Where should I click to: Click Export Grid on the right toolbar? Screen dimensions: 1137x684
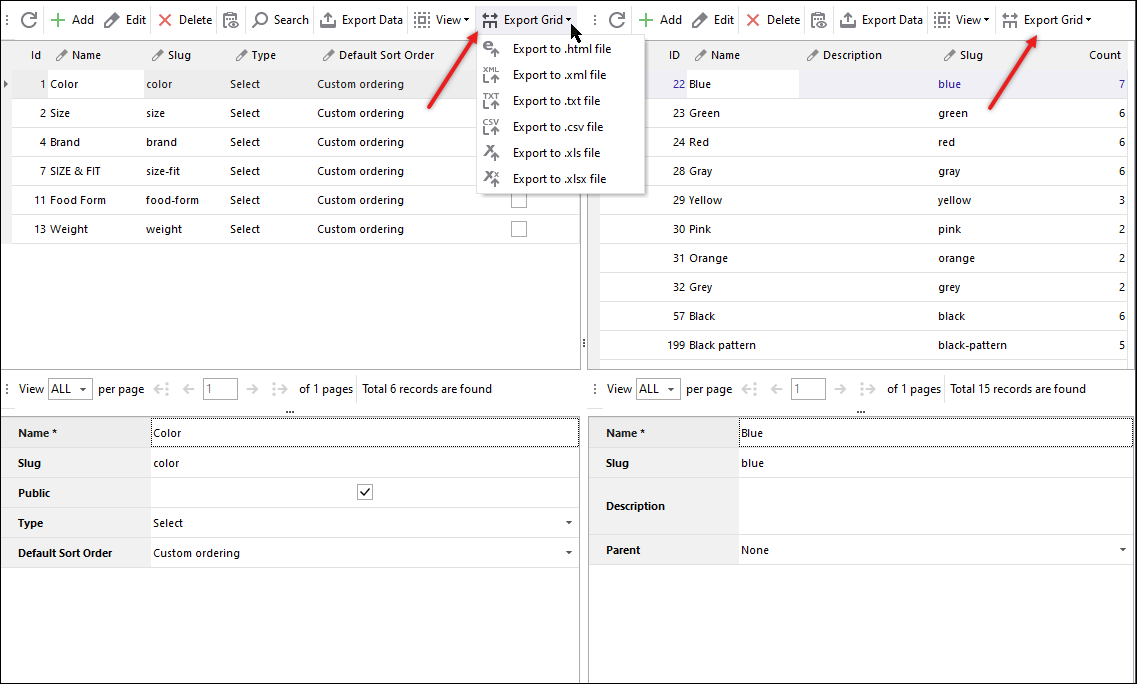[1046, 19]
